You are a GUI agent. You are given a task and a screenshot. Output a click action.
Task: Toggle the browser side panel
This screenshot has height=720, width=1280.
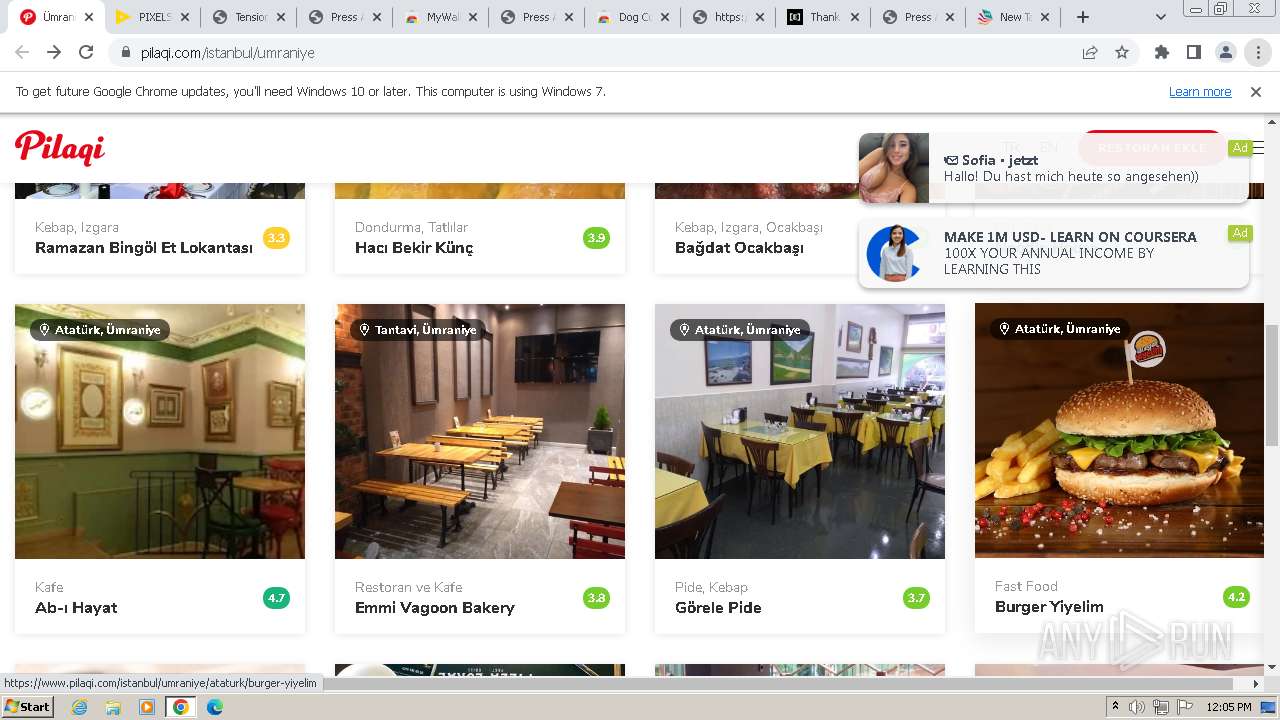[x=1194, y=53]
